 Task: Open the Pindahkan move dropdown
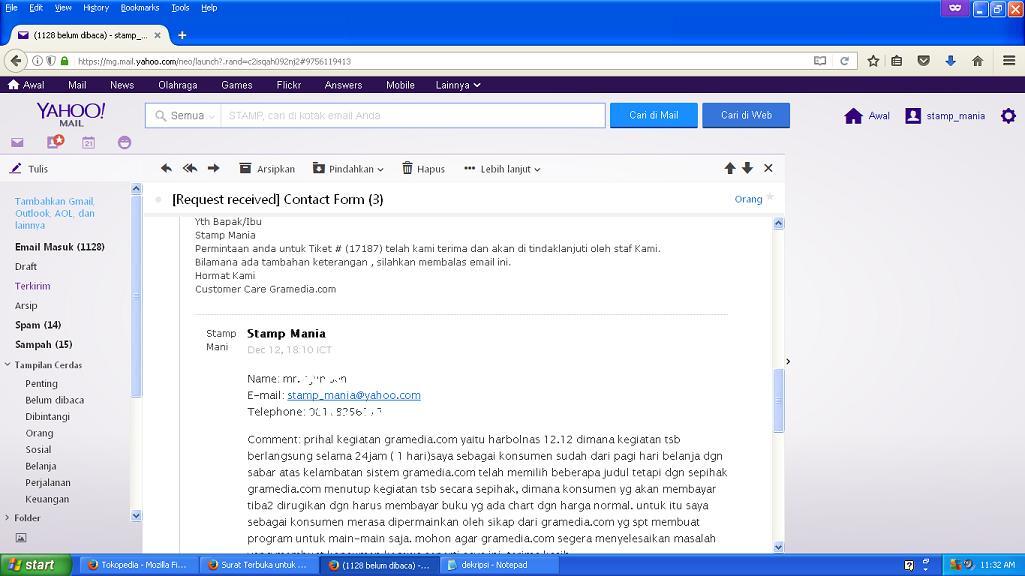pyautogui.click(x=348, y=169)
